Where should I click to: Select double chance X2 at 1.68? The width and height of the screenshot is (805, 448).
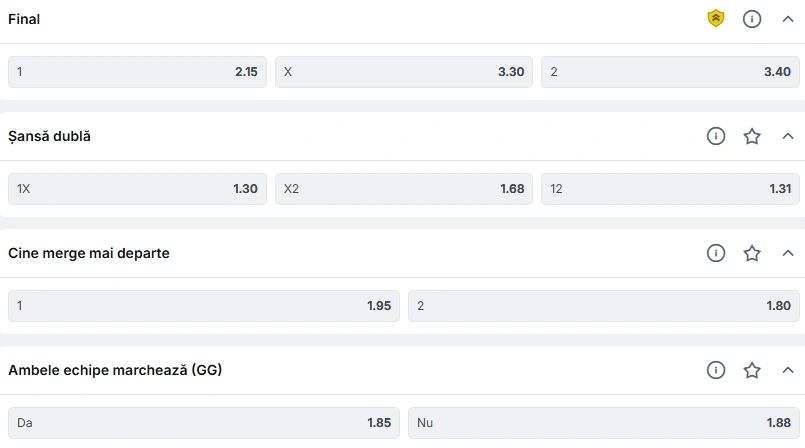click(404, 189)
